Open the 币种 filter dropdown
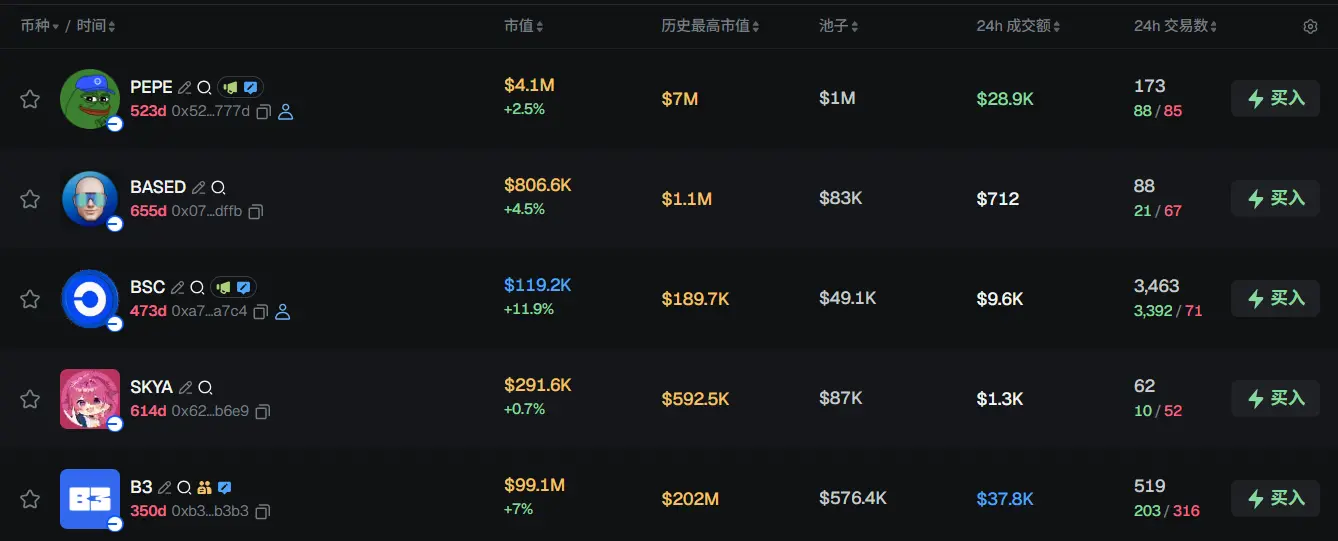 pos(39,26)
